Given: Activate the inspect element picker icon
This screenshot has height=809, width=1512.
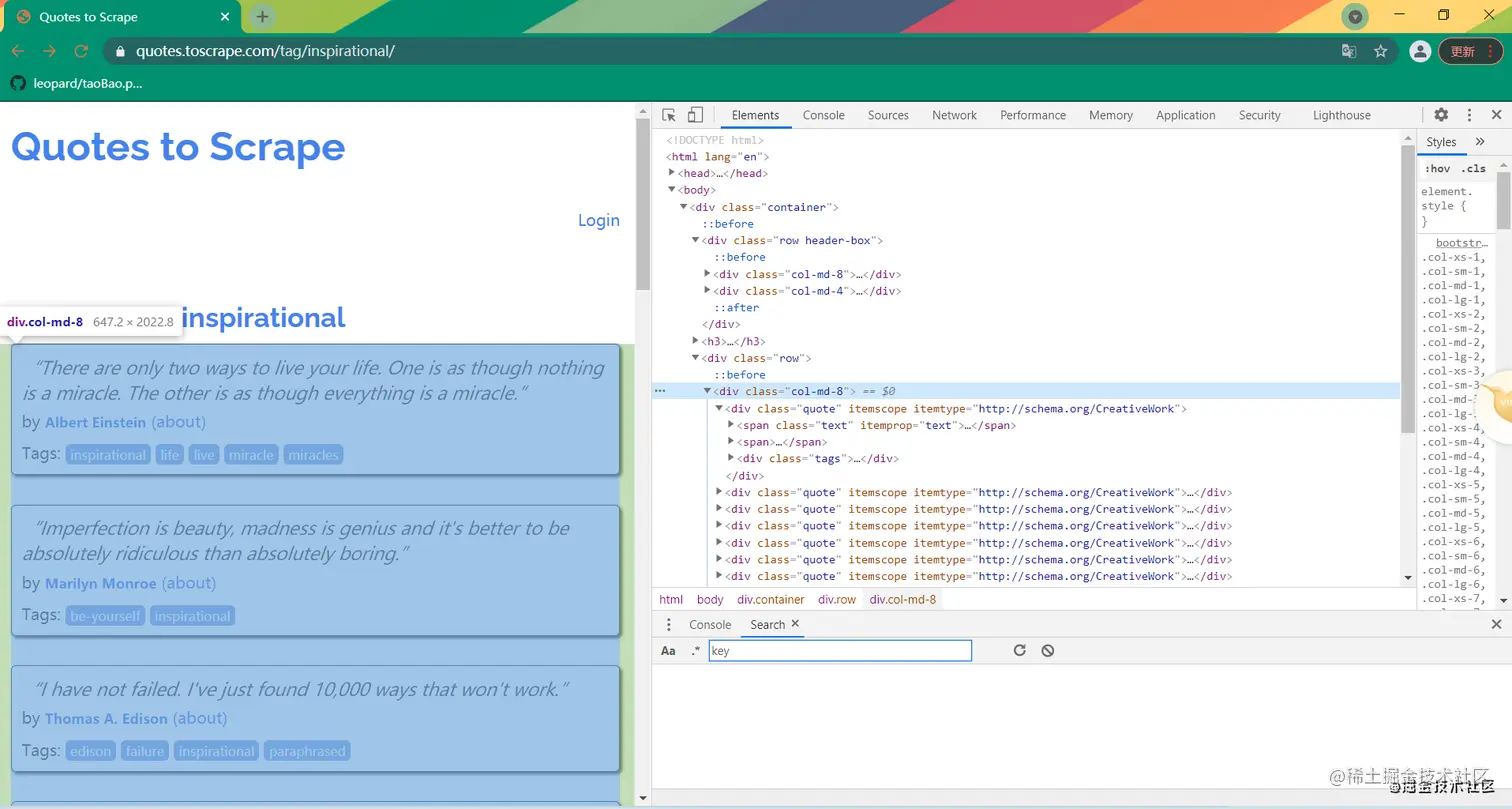Looking at the screenshot, I should 669,115.
